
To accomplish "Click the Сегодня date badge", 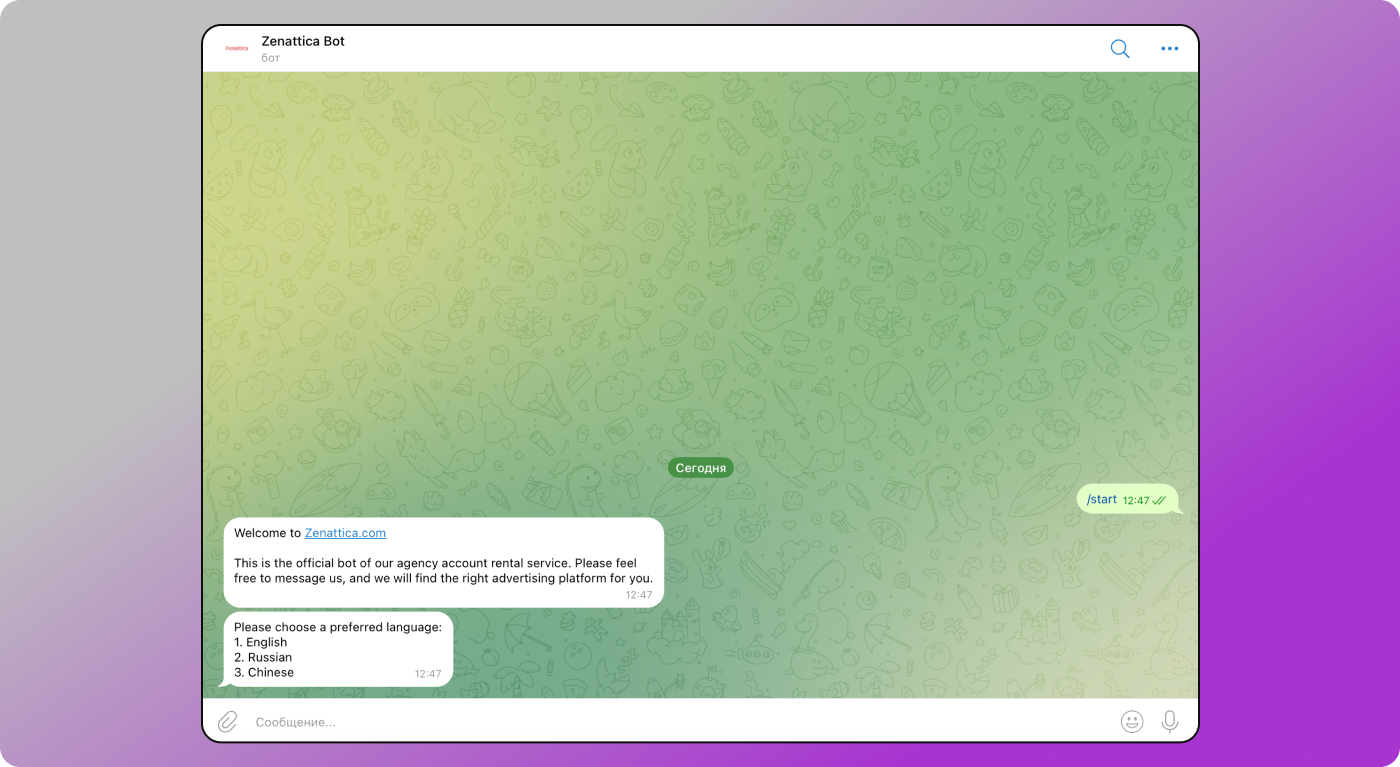I will click(700, 468).
